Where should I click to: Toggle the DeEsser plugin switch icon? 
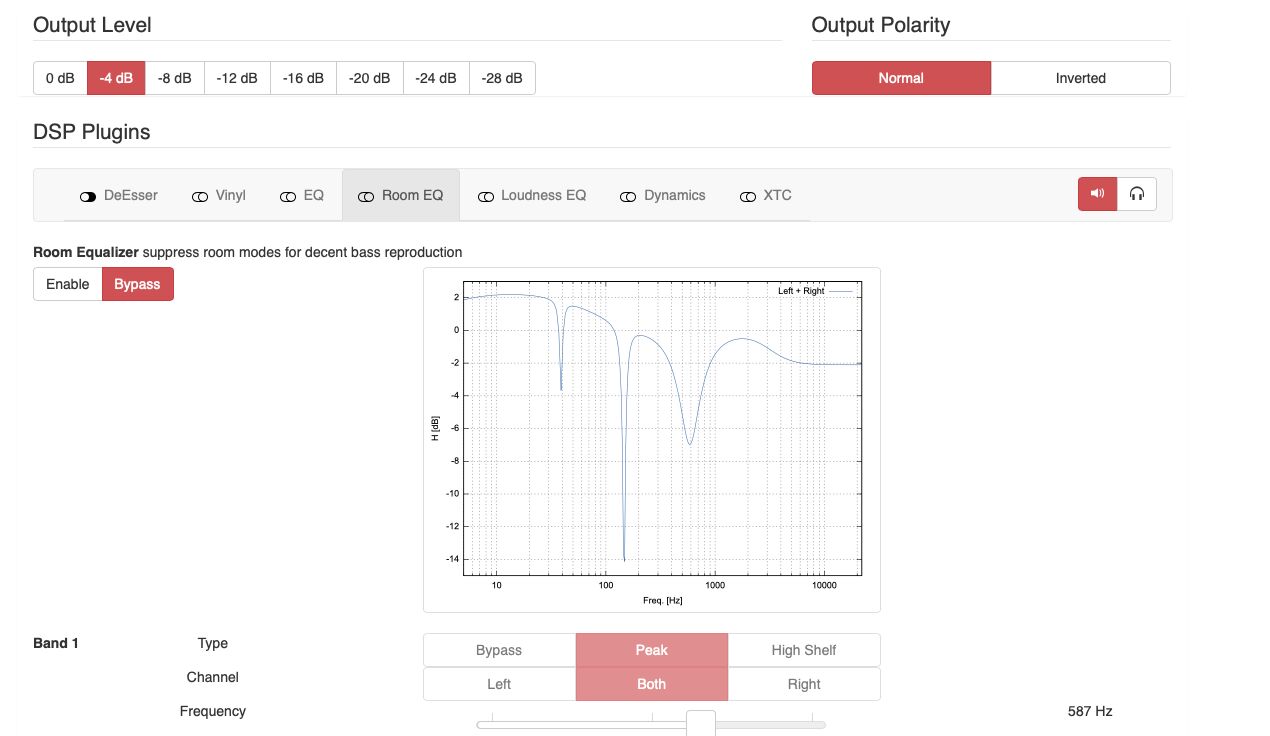[x=88, y=196]
